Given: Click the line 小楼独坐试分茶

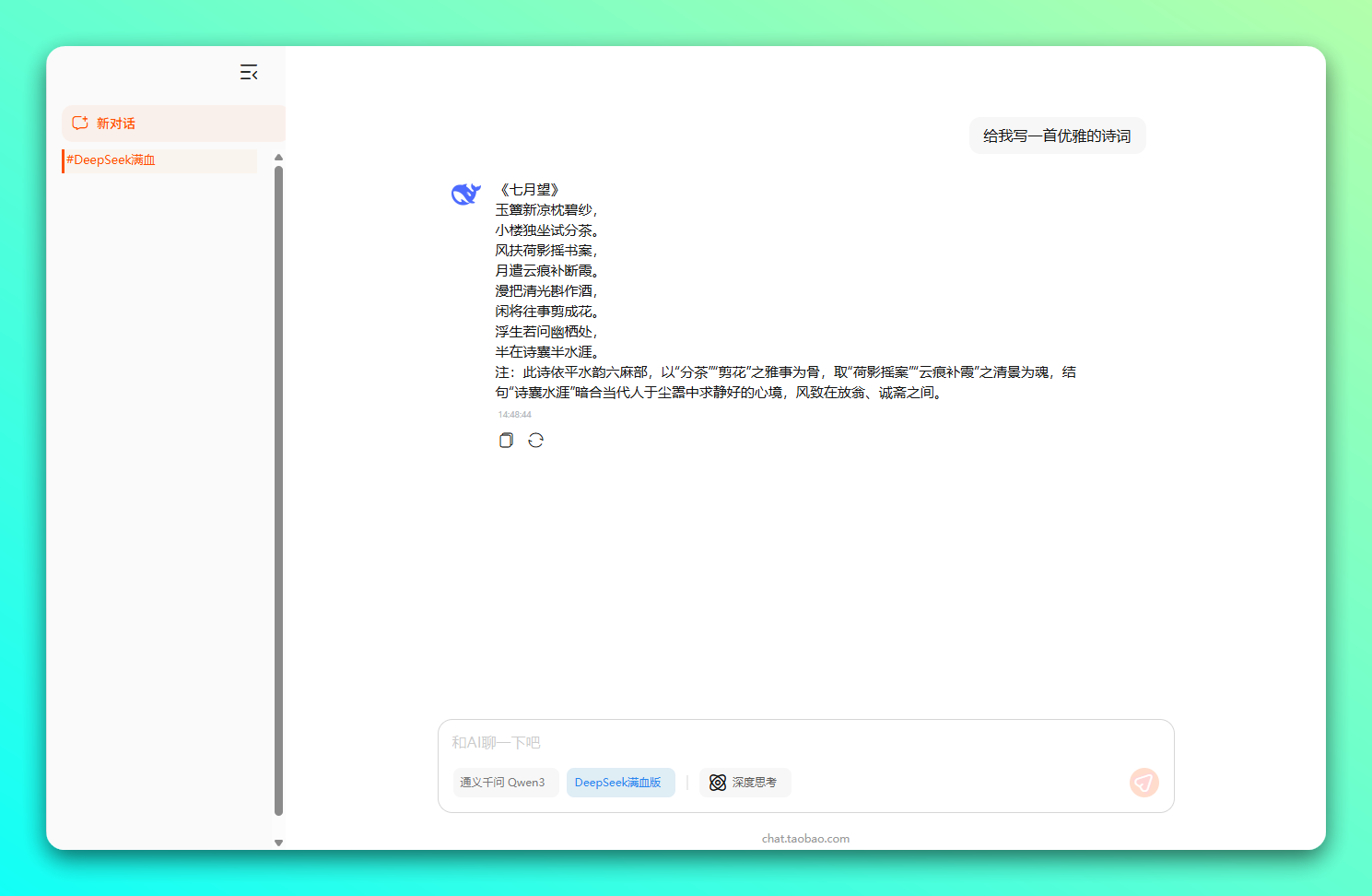Looking at the screenshot, I should [546, 230].
